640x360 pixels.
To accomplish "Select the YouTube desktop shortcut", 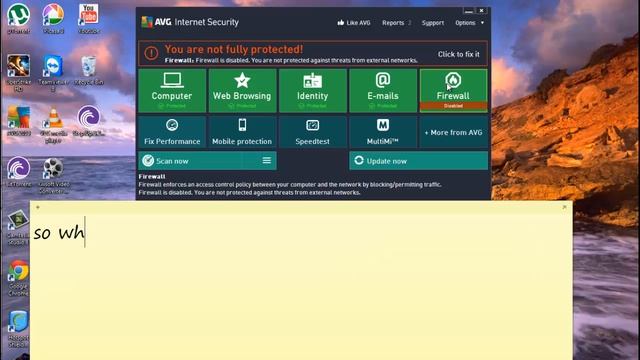I will point(89,19).
